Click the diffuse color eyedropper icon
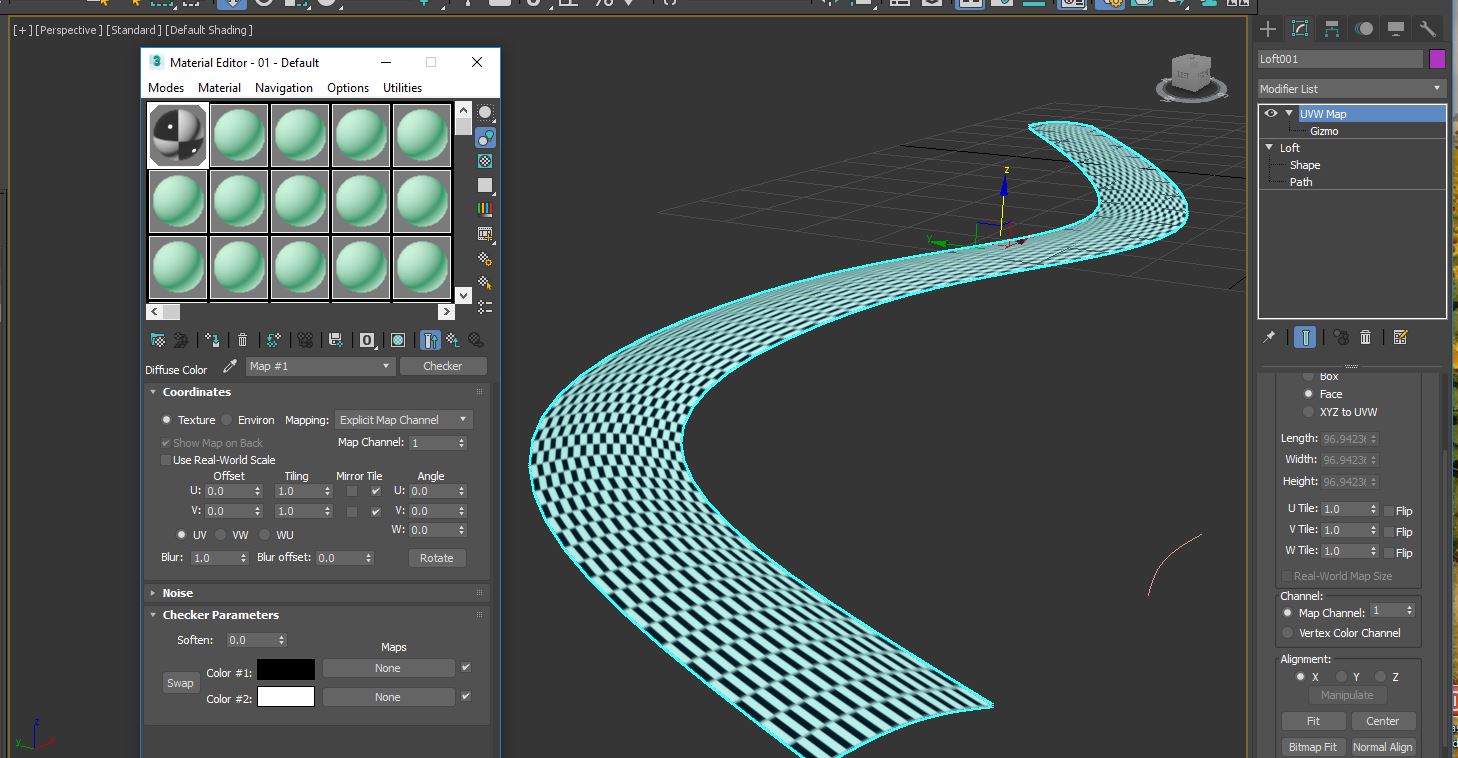 pyautogui.click(x=230, y=367)
